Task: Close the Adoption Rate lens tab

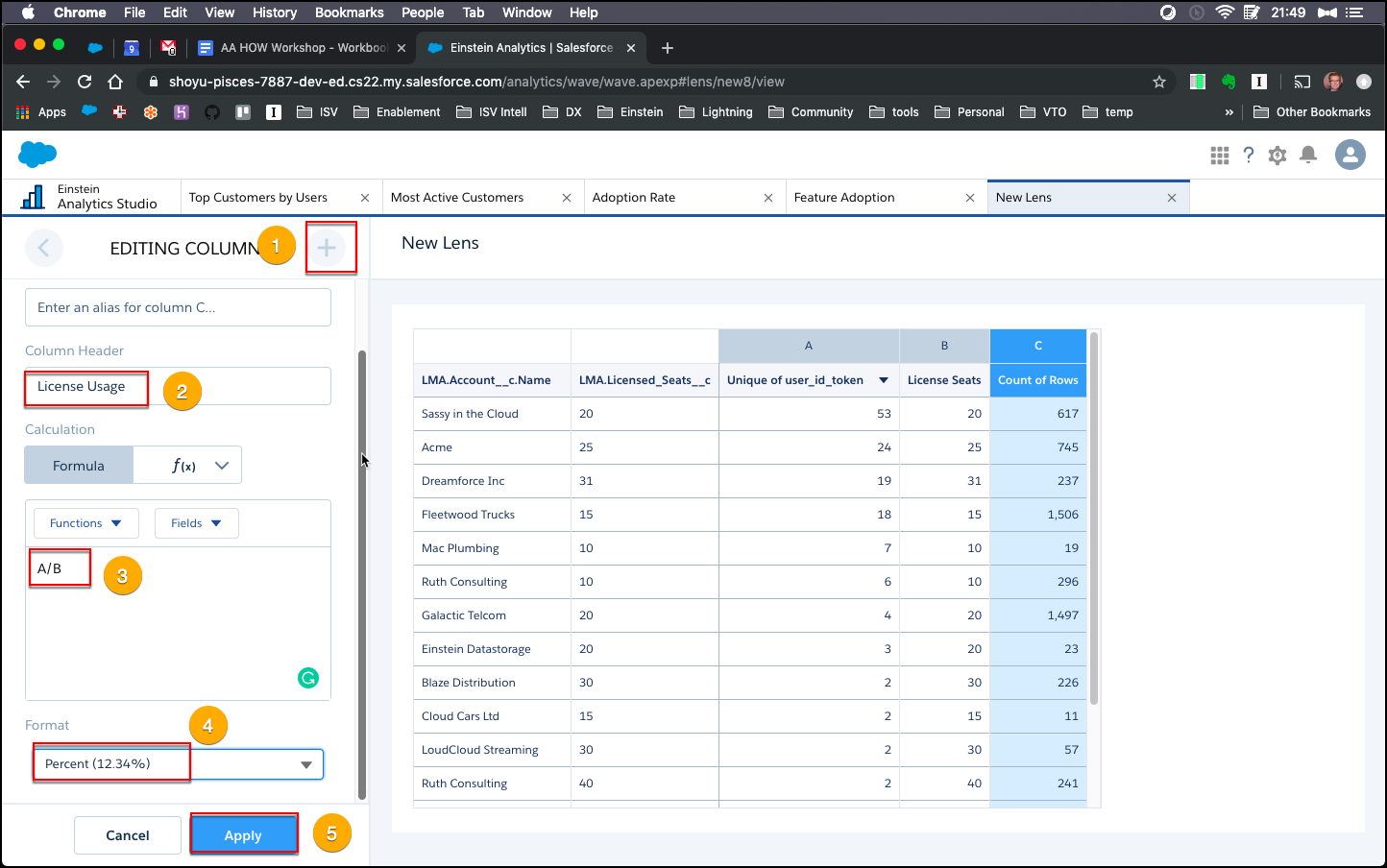Action: click(768, 198)
